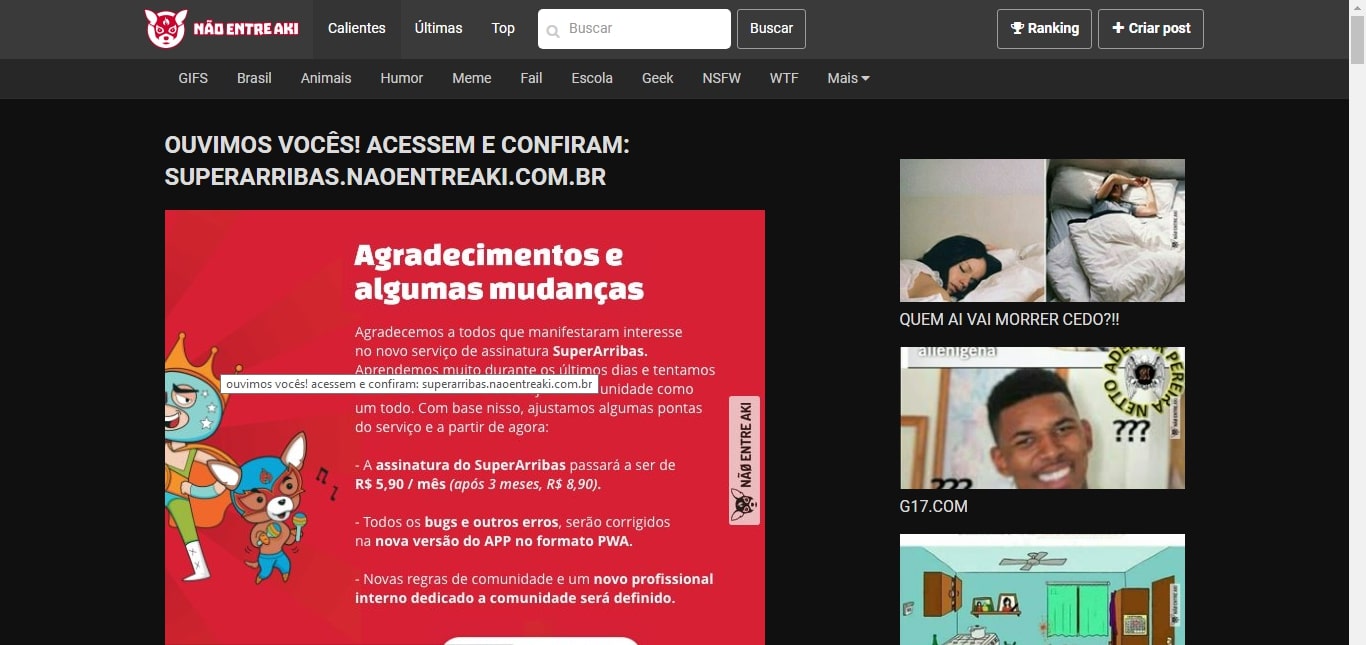The height and width of the screenshot is (645, 1366).
Task: Focus the Buscar search field
Action: coord(634,29)
